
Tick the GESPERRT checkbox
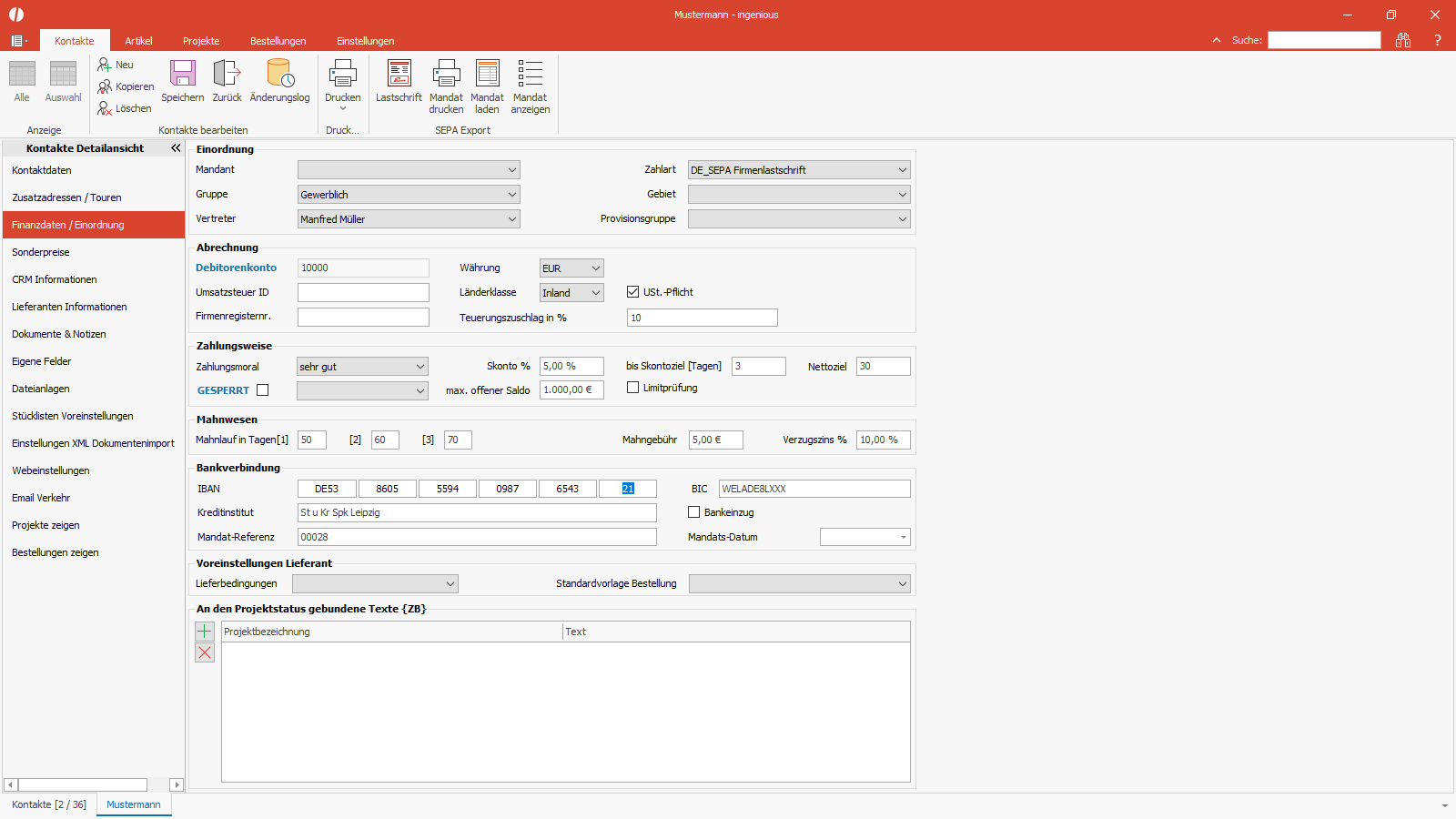click(263, 390)
